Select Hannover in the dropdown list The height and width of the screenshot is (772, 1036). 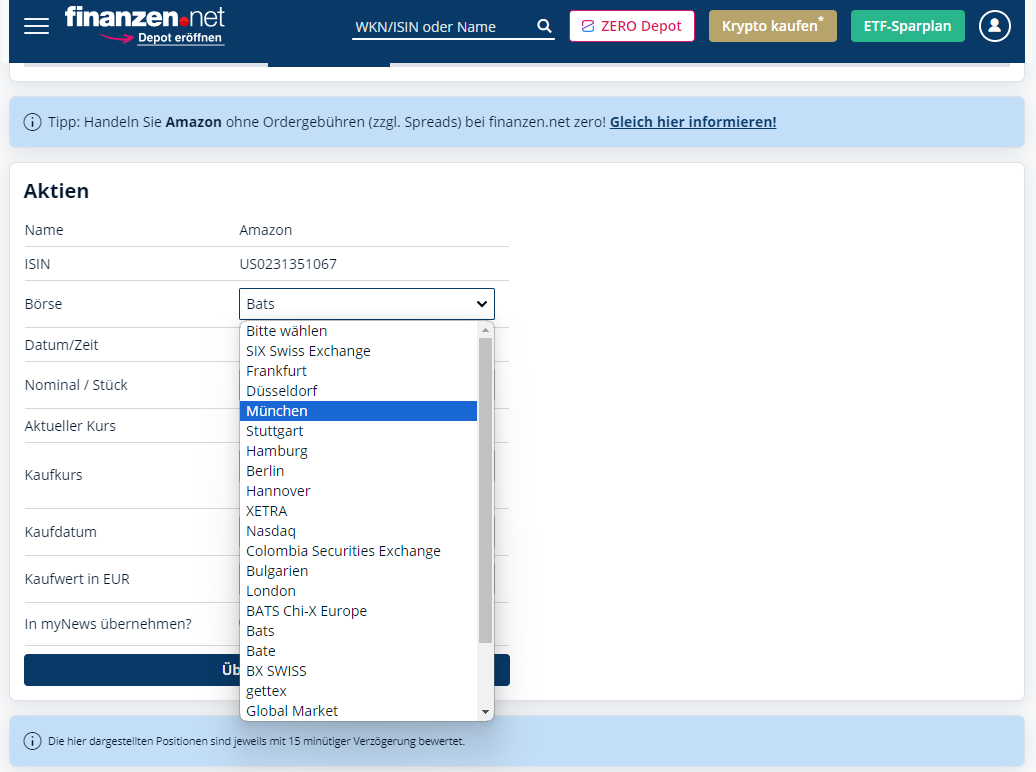tap(358, 491)
